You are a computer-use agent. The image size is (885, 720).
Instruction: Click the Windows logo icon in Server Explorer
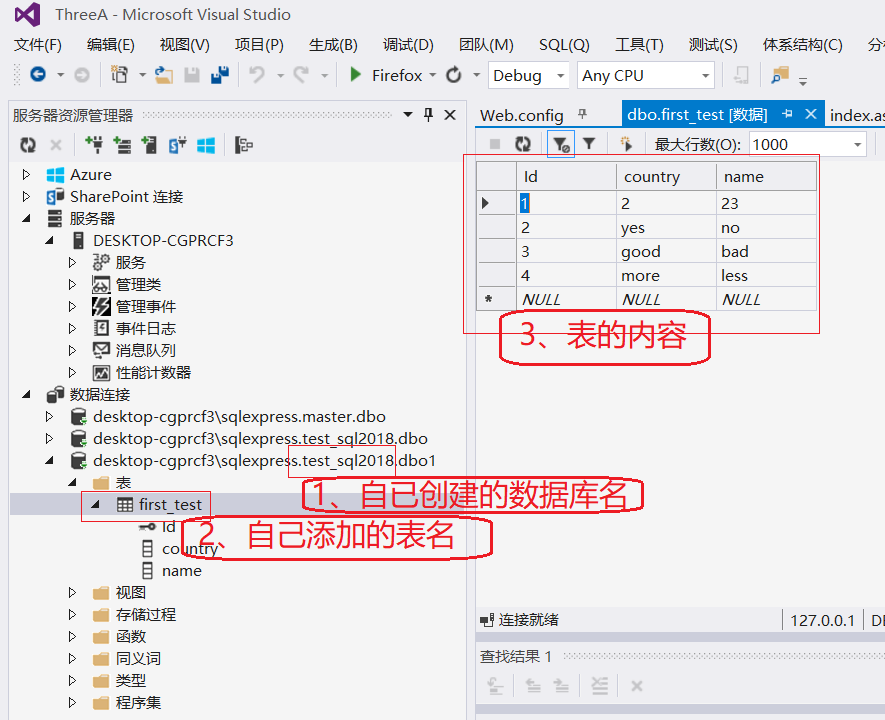point(206,145)
